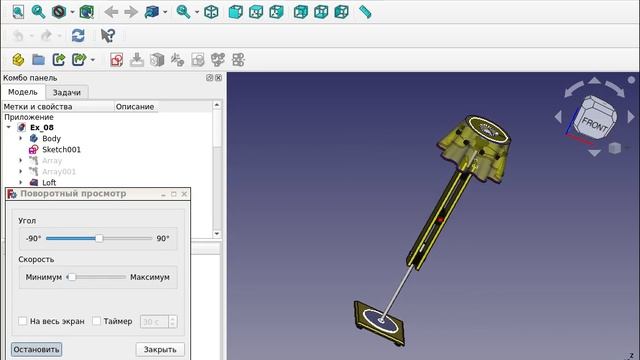Decrease the timer value with down stepper

(x=173, y=325)
